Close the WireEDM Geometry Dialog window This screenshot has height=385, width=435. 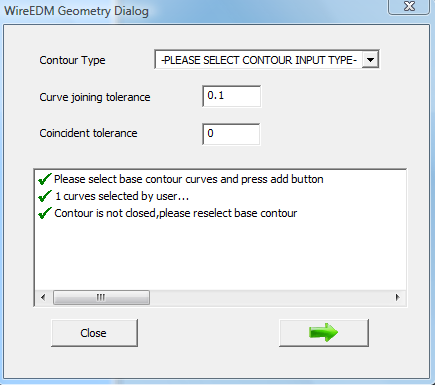tap(409, 7)
